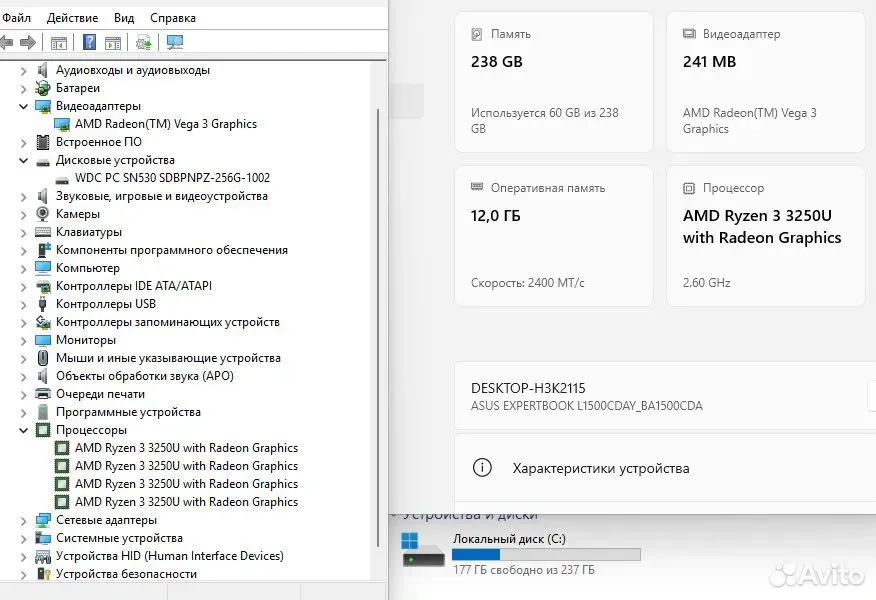Click the Аудиовходы speaker icon

click(x=42, y=70)
